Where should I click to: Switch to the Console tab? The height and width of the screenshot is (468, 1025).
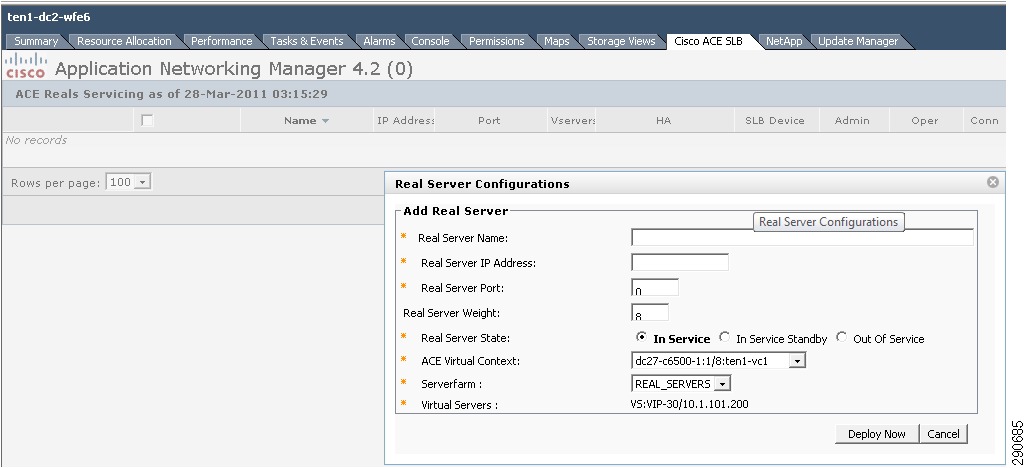click(x=430, y=41)
